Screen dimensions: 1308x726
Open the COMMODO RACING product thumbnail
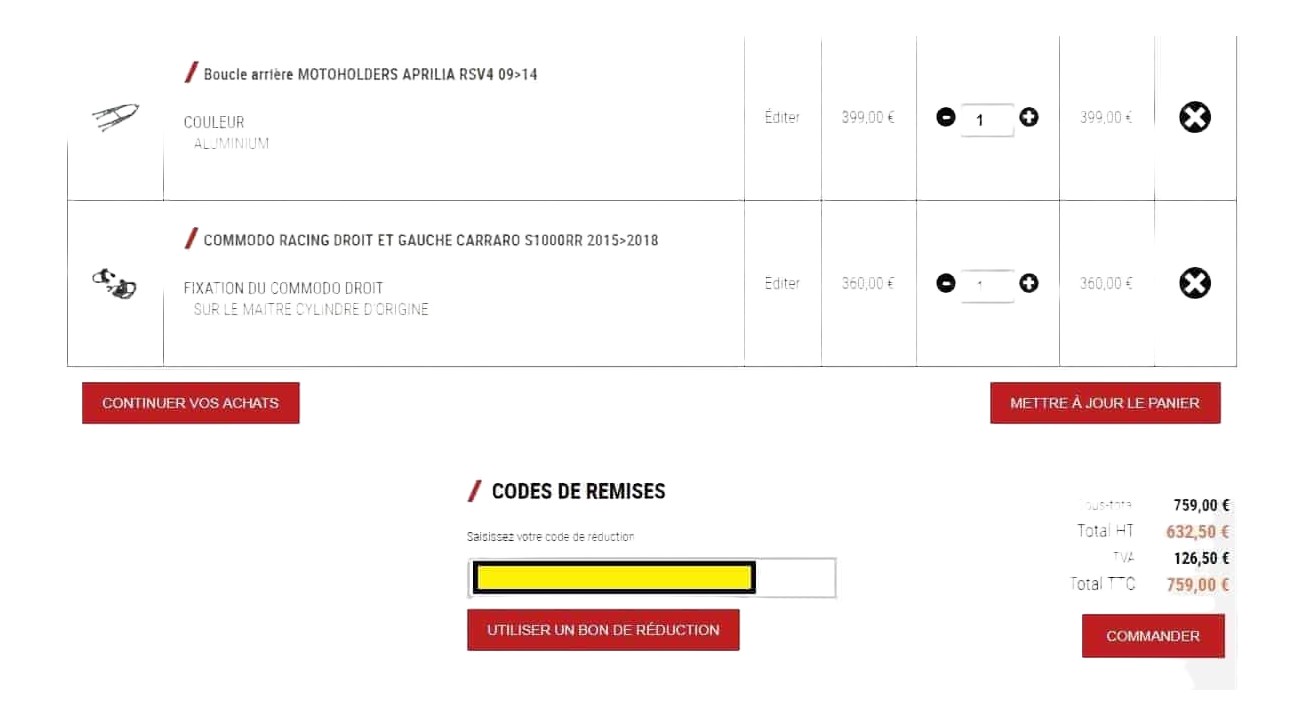tap(113, 285)
